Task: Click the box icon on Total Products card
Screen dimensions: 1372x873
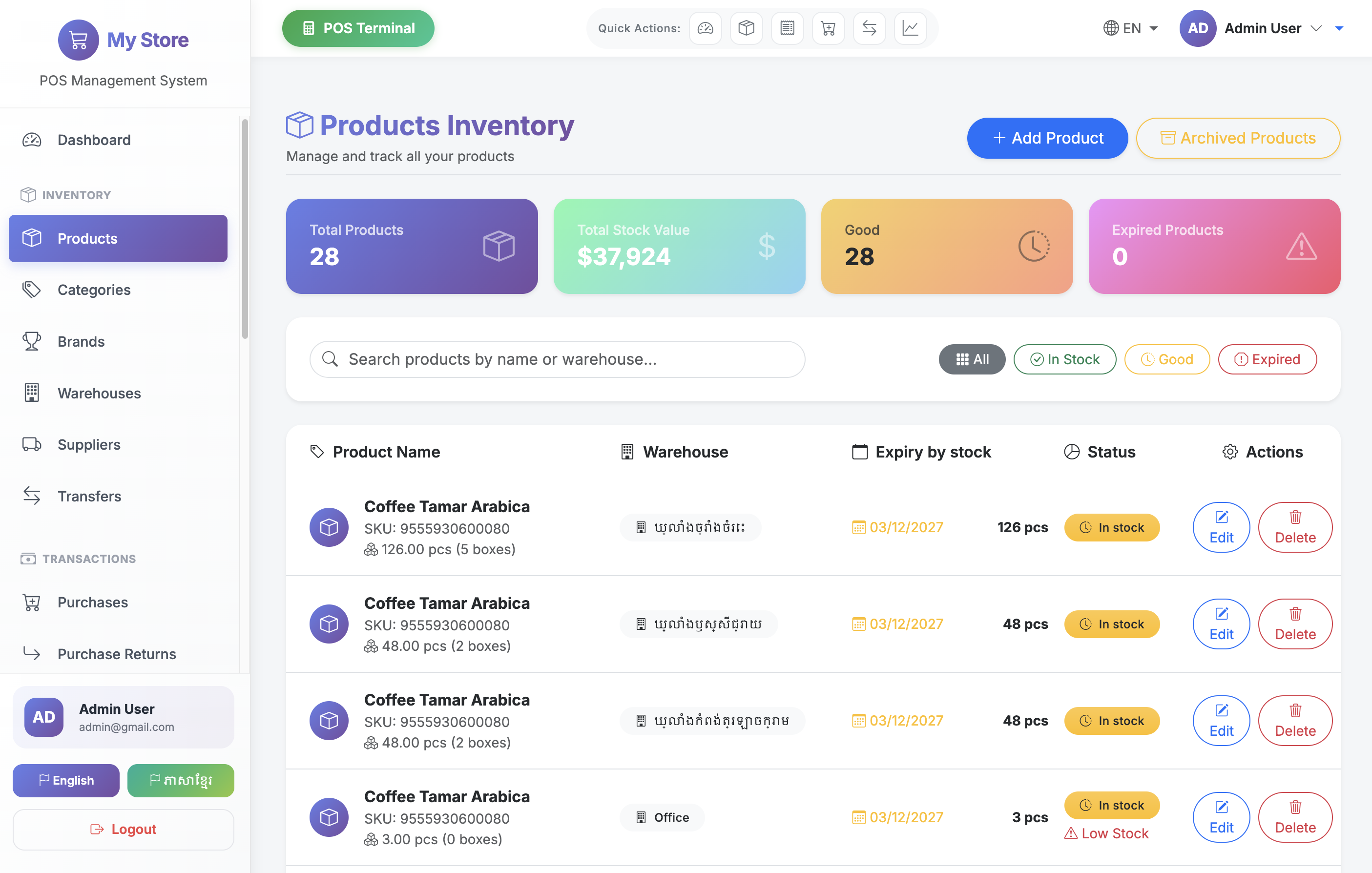Action: click(499, 246)
